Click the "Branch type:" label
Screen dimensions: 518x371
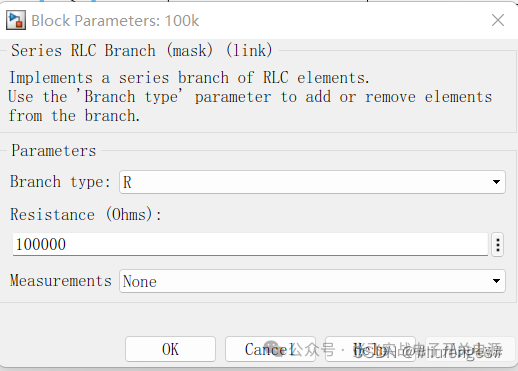tap(60, 182)
